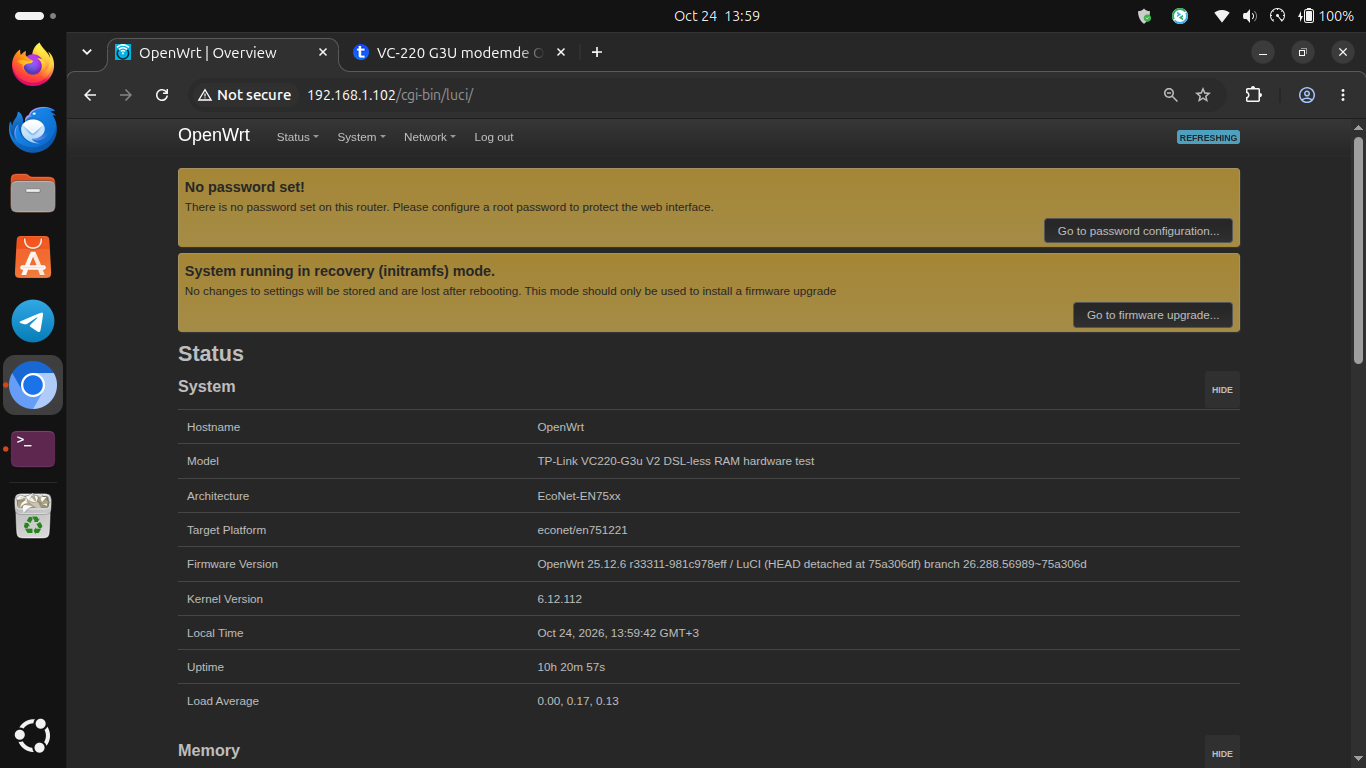Open Chrome three-dot menu
The height and width of the screenshot is (768, 1366).
pyautogui.click(x=1342, y=95)
